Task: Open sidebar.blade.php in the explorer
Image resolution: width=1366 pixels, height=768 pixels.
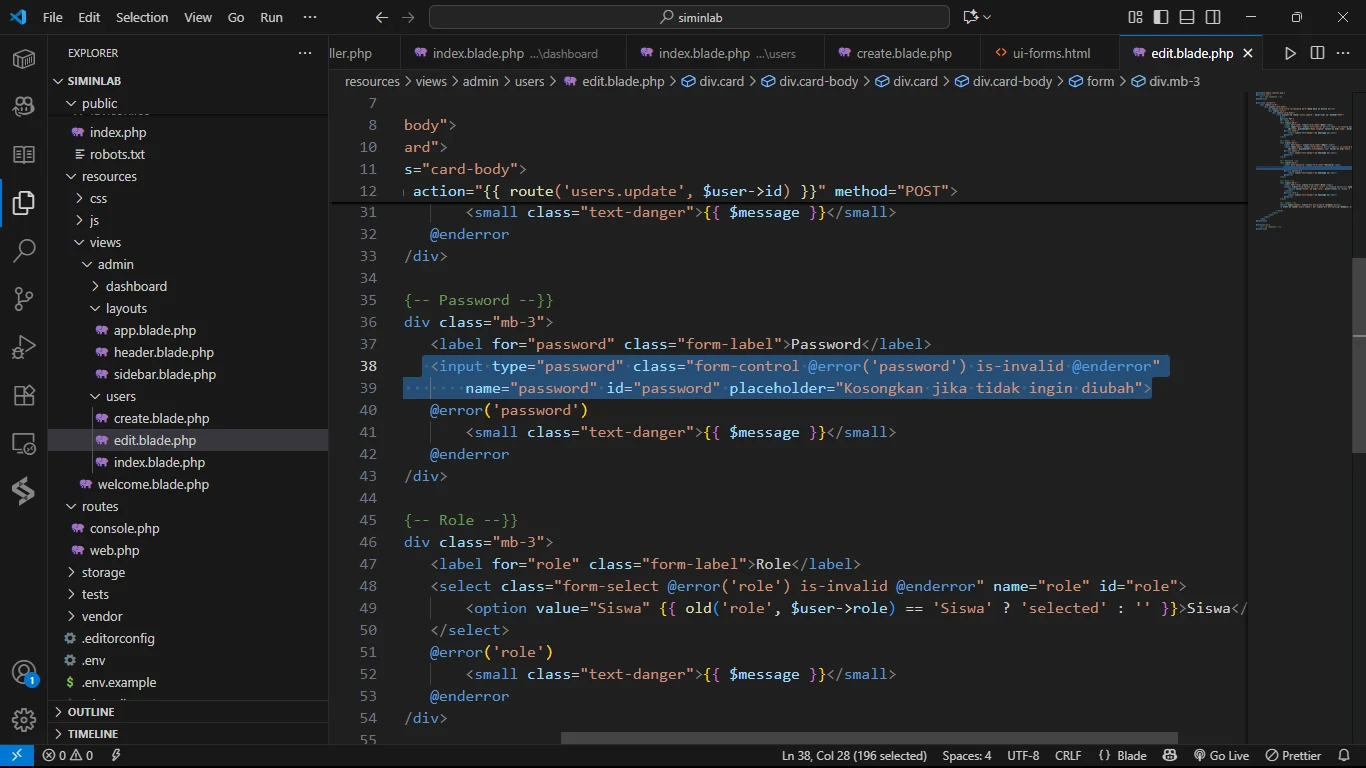Action: (x=164, y=374)
